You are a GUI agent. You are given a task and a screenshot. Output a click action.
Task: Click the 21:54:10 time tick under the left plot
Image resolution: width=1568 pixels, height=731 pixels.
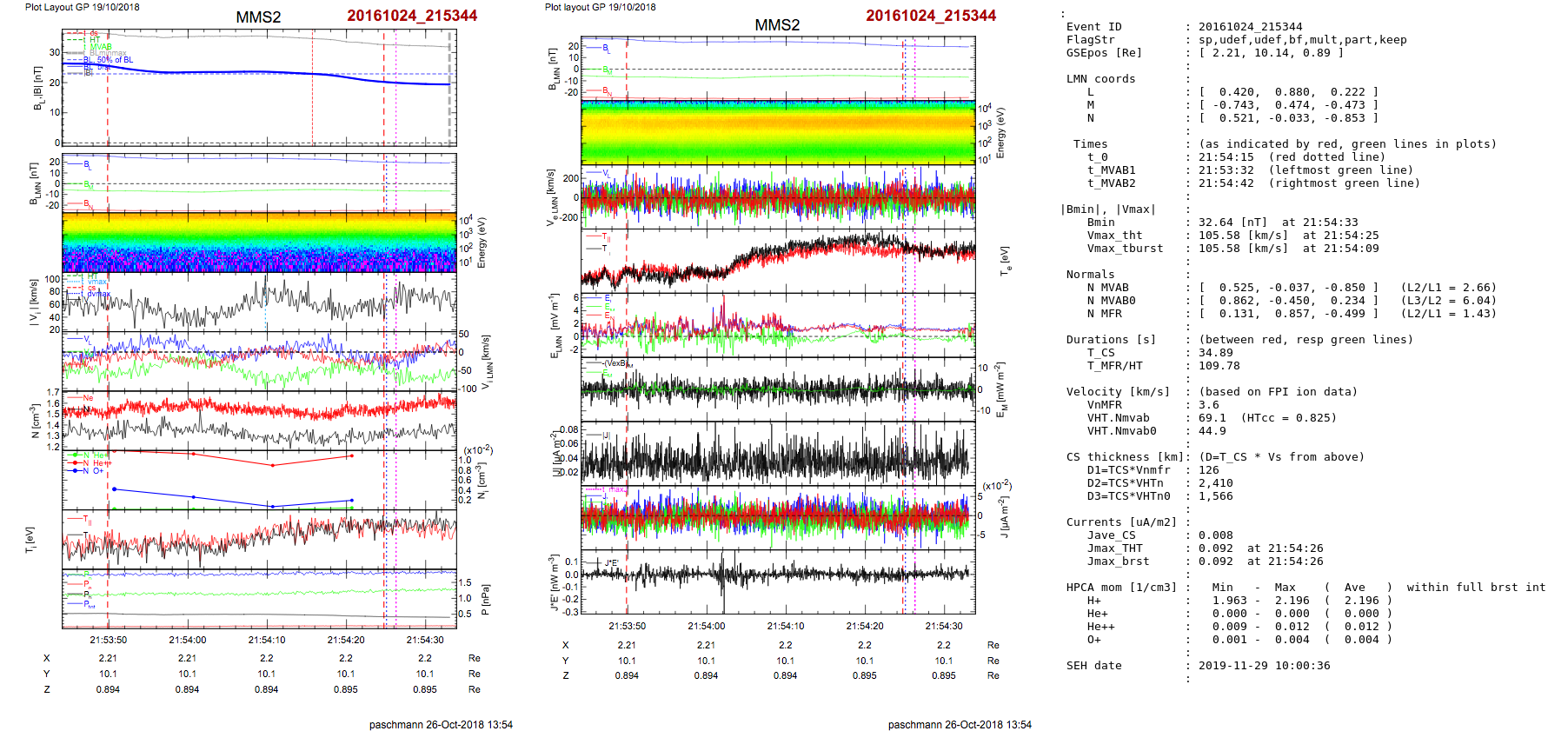pyautogui.click(x=266, y=640)
